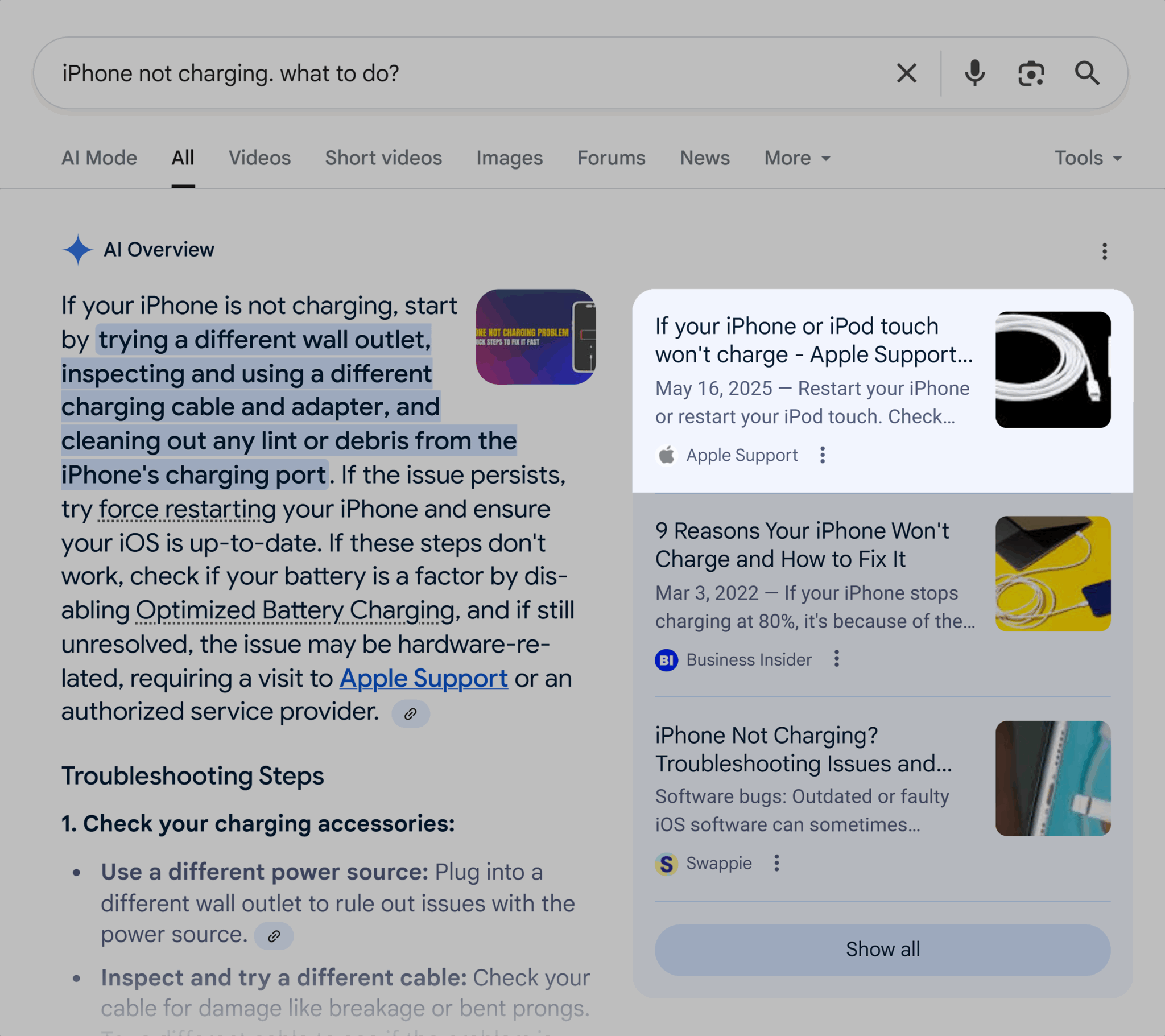Click the AI Overview sparkle icon
Screen dimensions: 1165x1036
pos(78,249)
